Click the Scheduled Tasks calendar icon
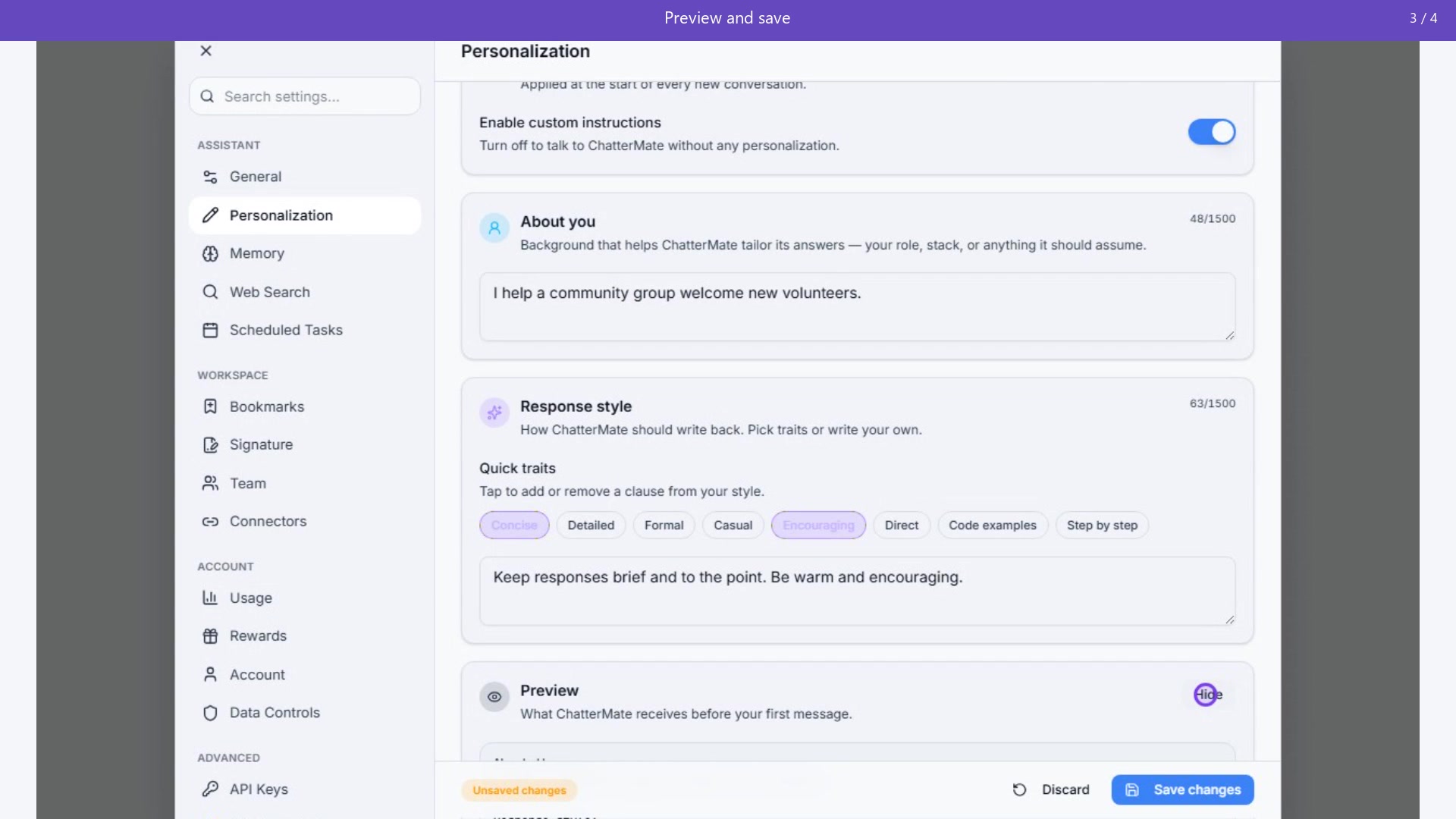The image size is (1456, 819). pos(210,330)
